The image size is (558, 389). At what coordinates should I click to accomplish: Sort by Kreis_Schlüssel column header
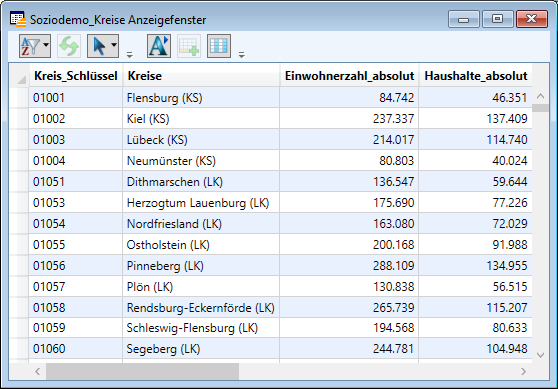click(76, 76)
